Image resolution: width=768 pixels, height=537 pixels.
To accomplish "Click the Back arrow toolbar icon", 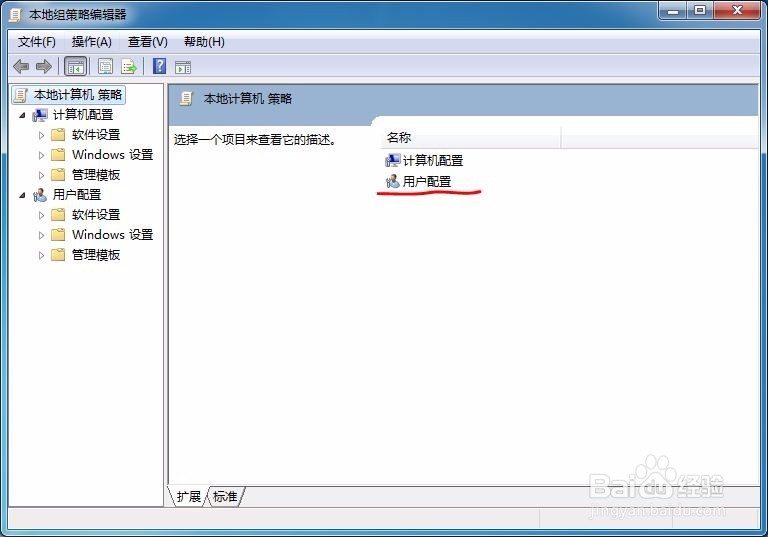I will [x=21, y=66].
